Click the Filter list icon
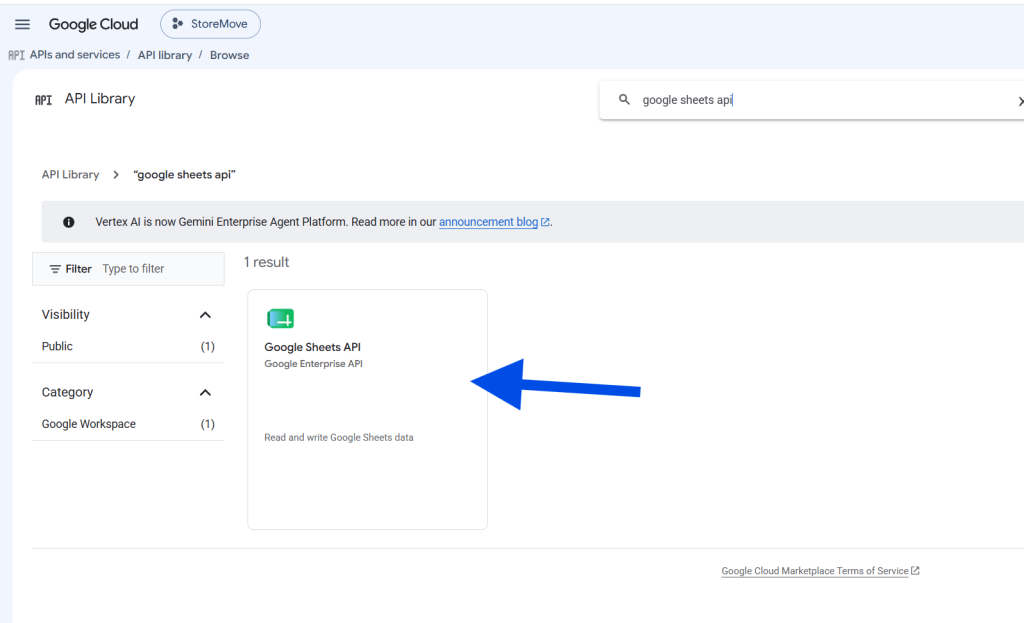 56,269
